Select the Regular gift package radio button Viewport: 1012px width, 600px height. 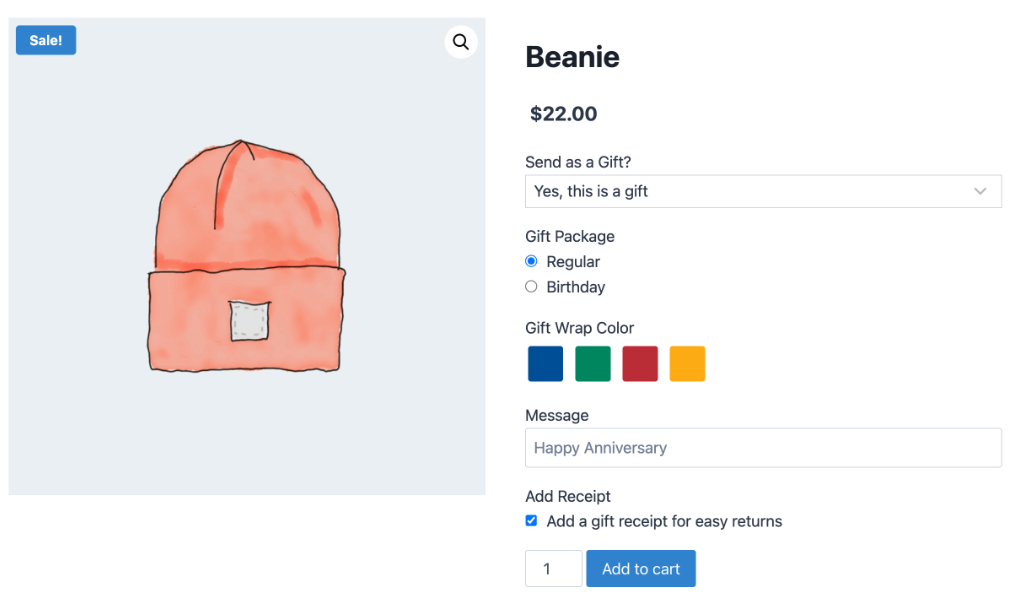tap(531, 261)
